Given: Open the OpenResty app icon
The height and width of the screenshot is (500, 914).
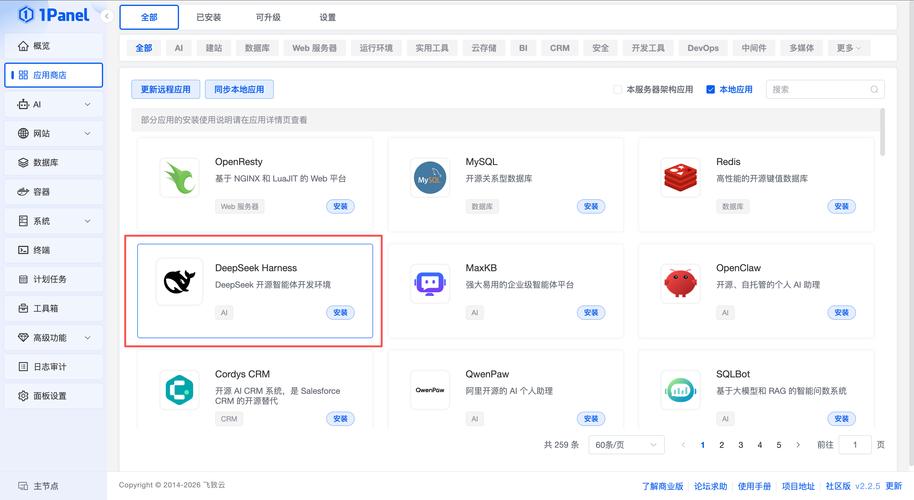Looking at the screenshot, I should point(180,178).
